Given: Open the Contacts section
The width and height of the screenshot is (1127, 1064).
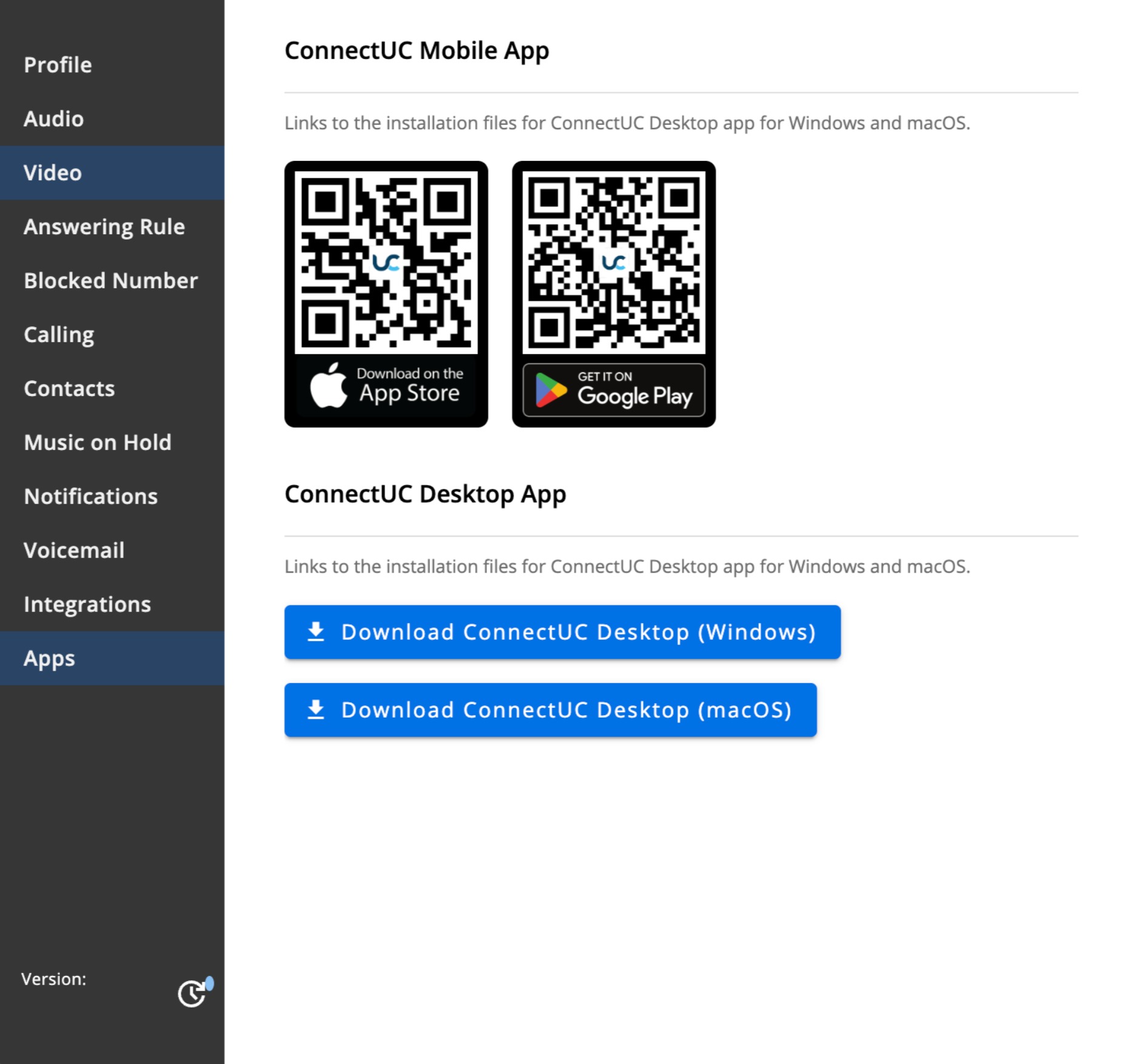Looking at the screenshot, I should click(112, 389).
